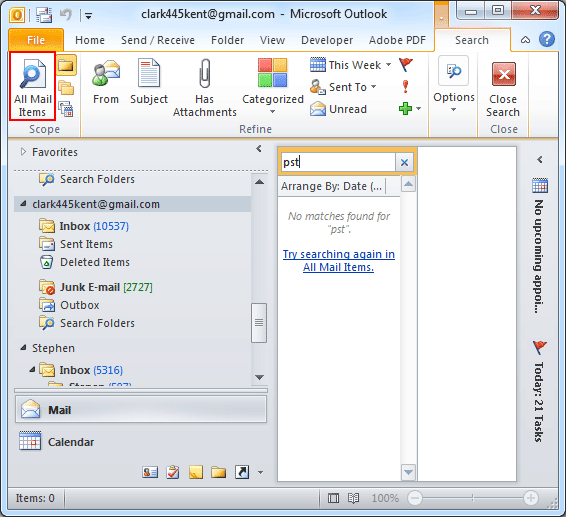Switch to Adobe PDF tab
566x517 pixels.
(397, 40)
